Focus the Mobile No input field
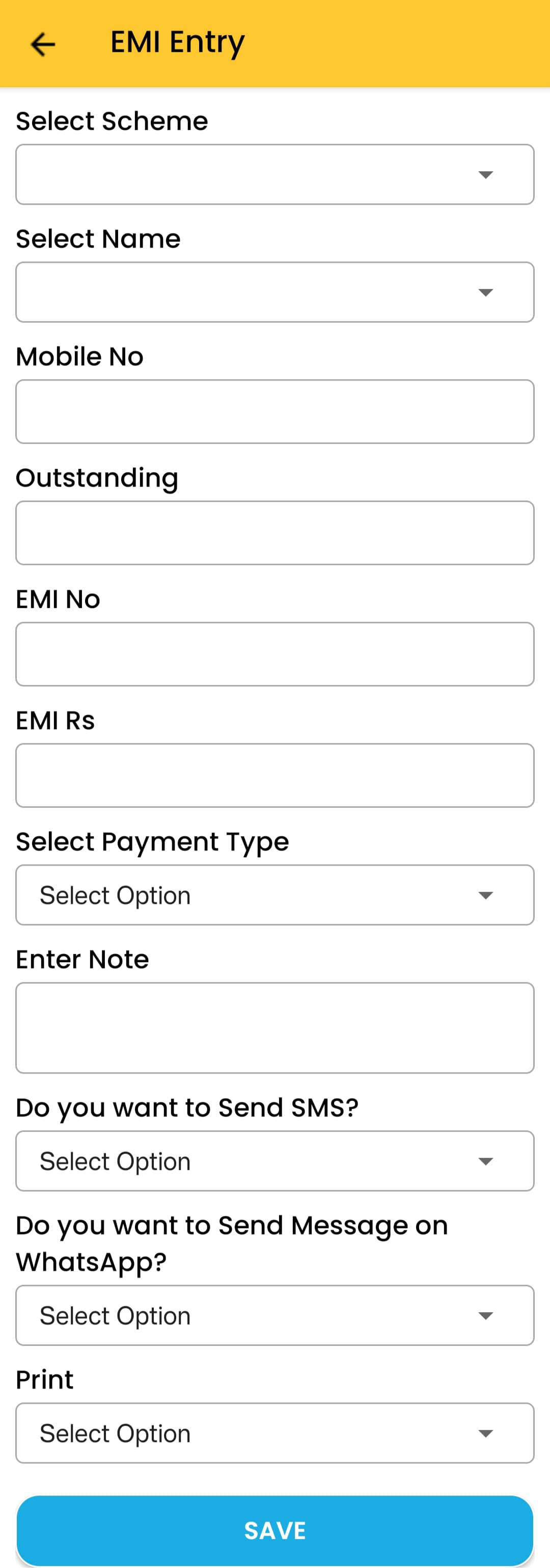 click(274, 411)
